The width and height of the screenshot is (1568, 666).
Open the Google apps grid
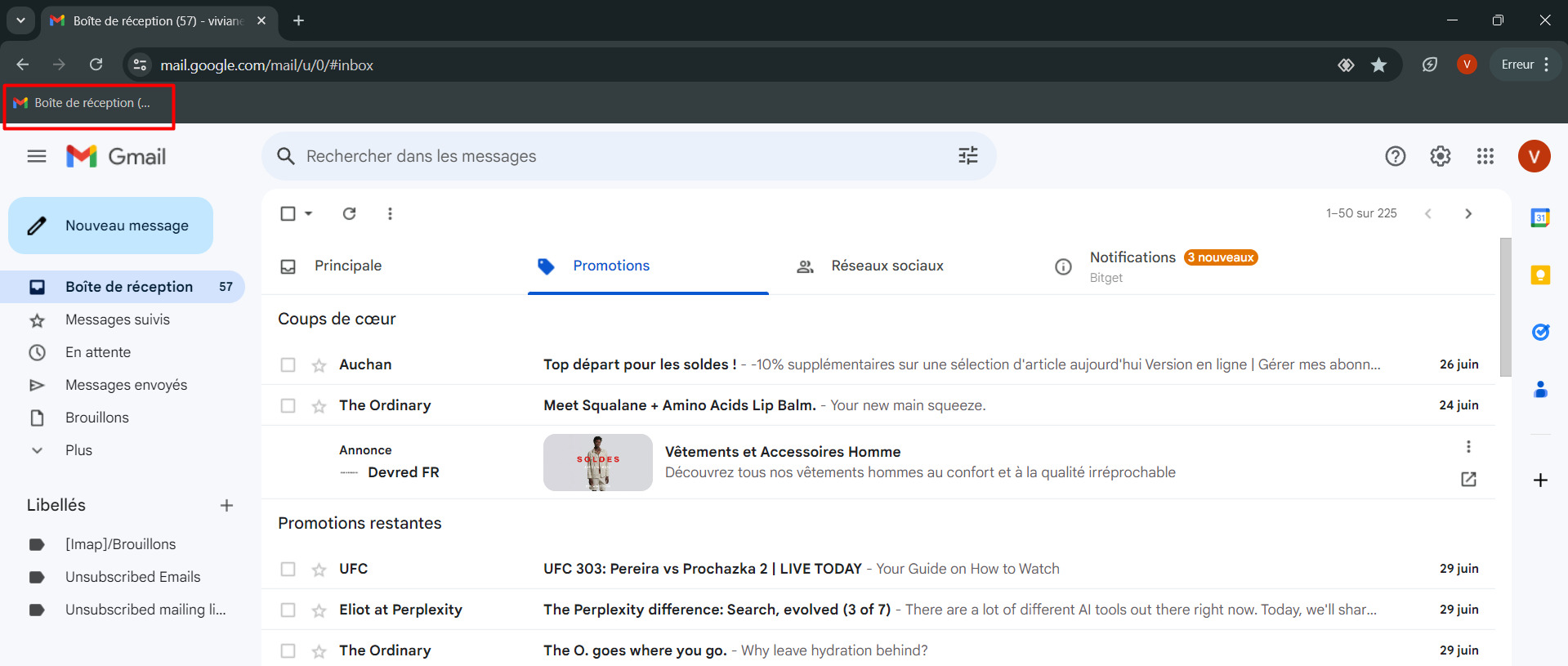click(x=1485, y=156)
